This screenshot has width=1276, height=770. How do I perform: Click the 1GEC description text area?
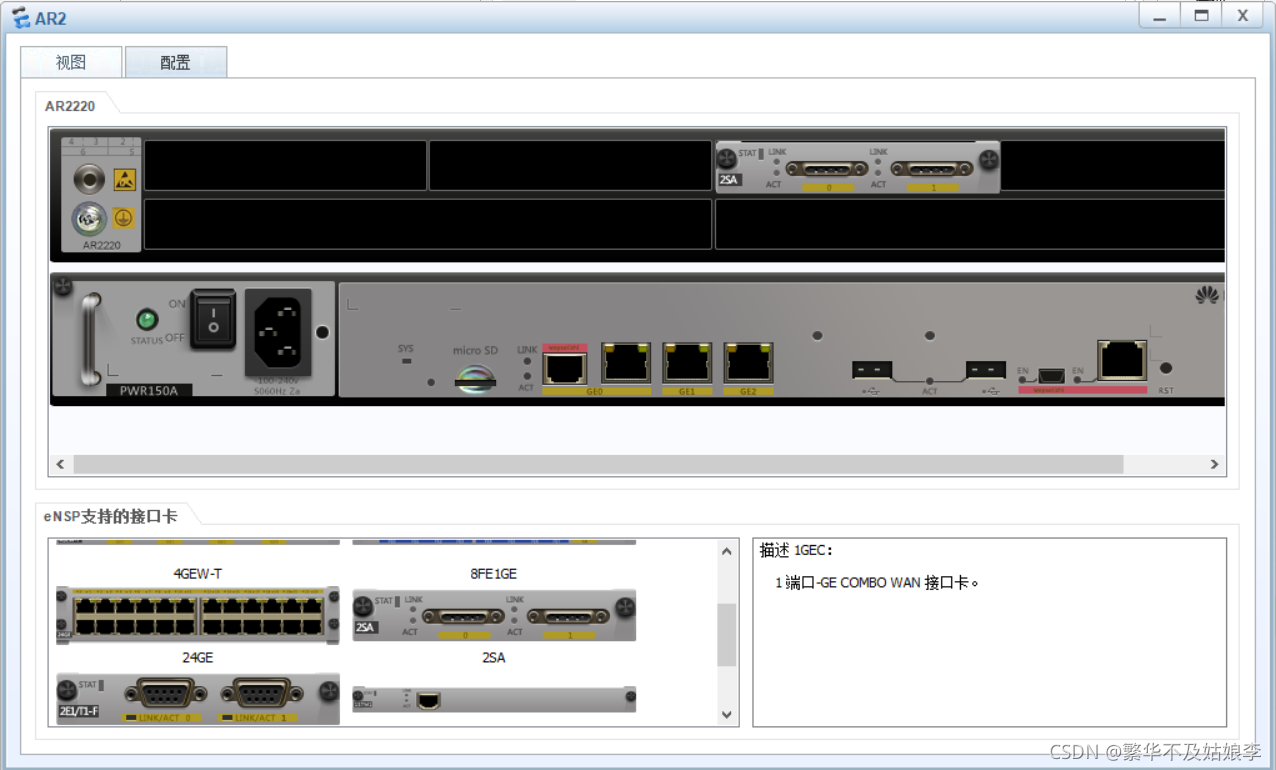point(989,633)
